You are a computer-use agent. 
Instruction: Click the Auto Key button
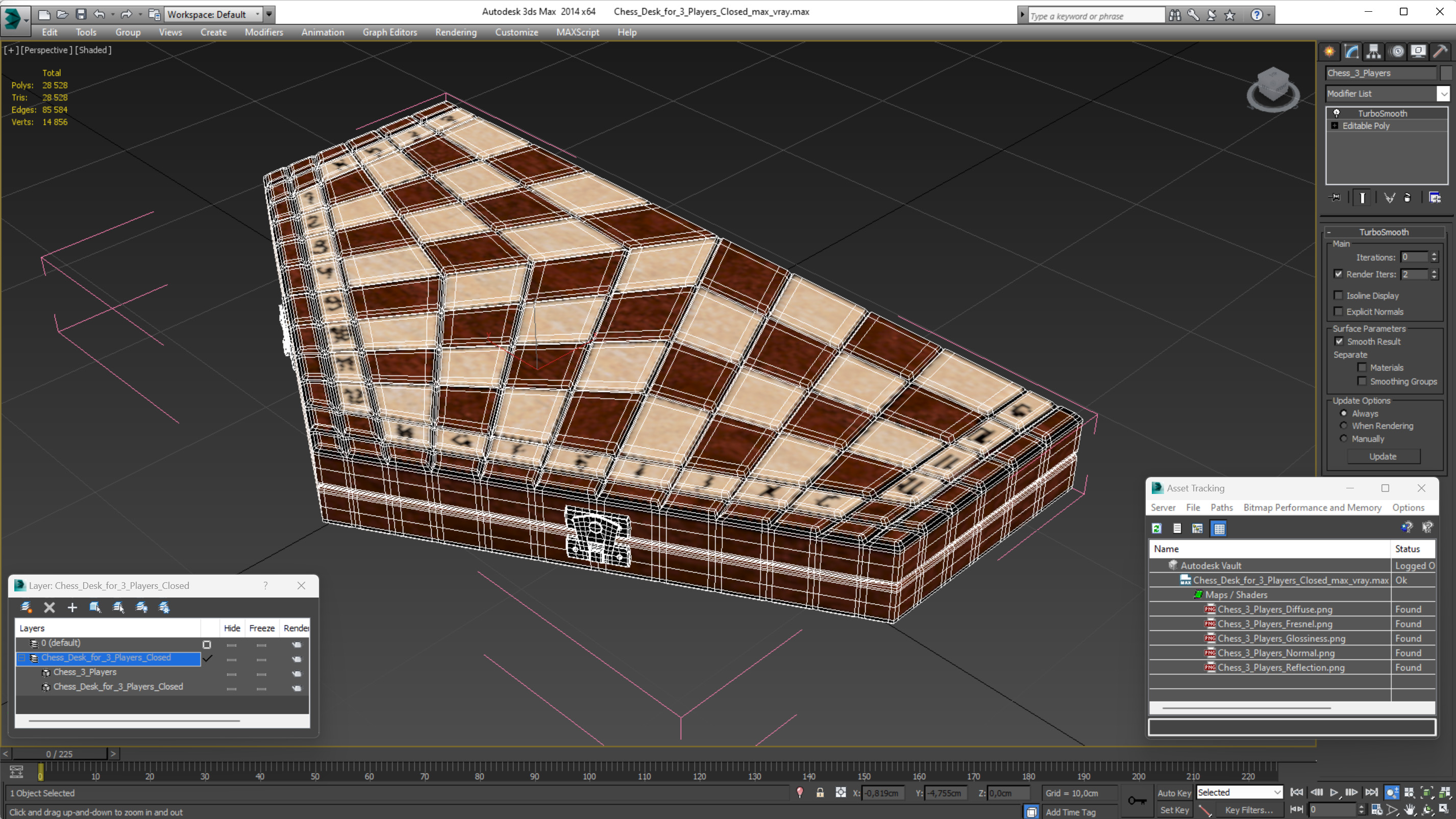click(1174, 792)
